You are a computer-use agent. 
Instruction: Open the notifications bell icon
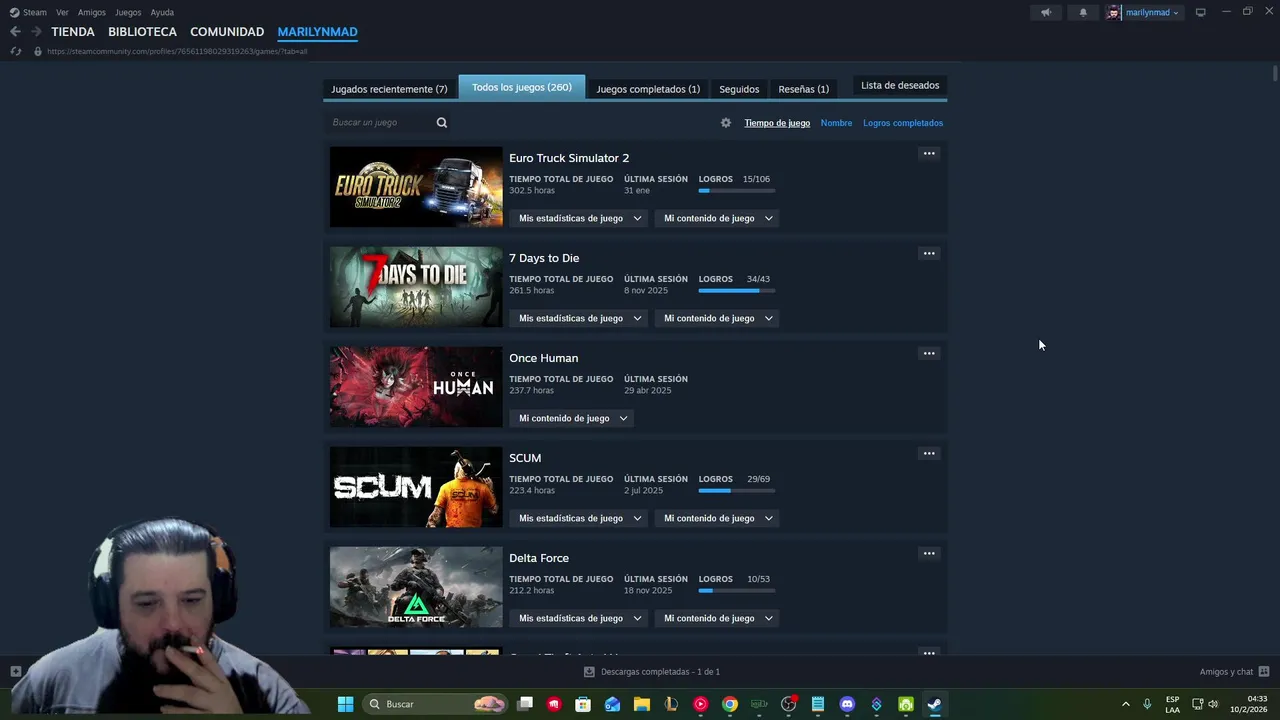1083,13
